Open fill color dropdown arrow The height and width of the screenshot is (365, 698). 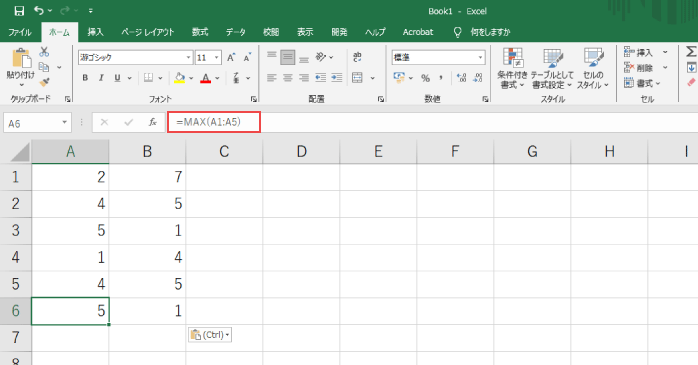click(191, 78)
